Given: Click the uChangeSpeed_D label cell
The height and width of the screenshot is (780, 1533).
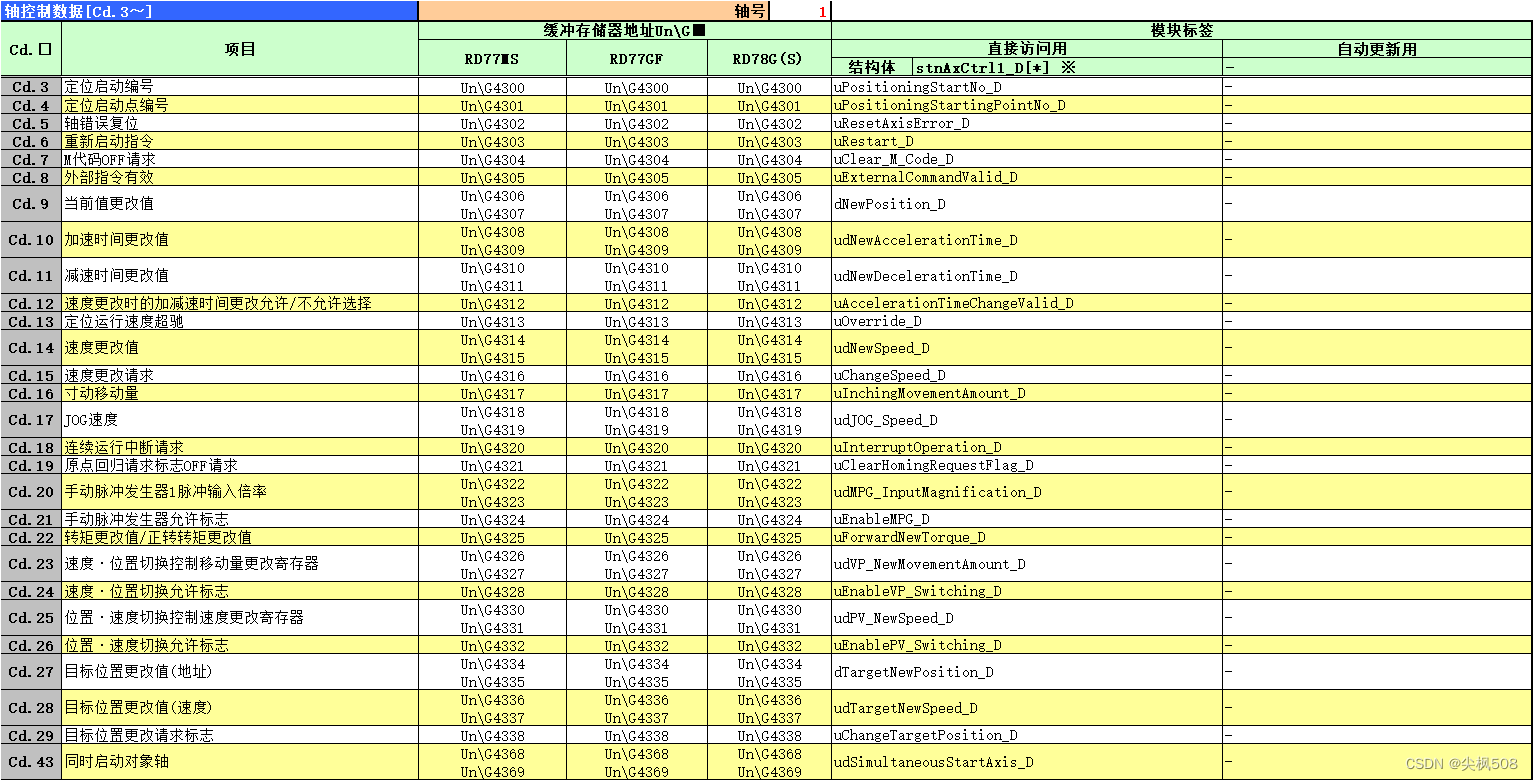Looking at the screenshot, I should 1027,375.
